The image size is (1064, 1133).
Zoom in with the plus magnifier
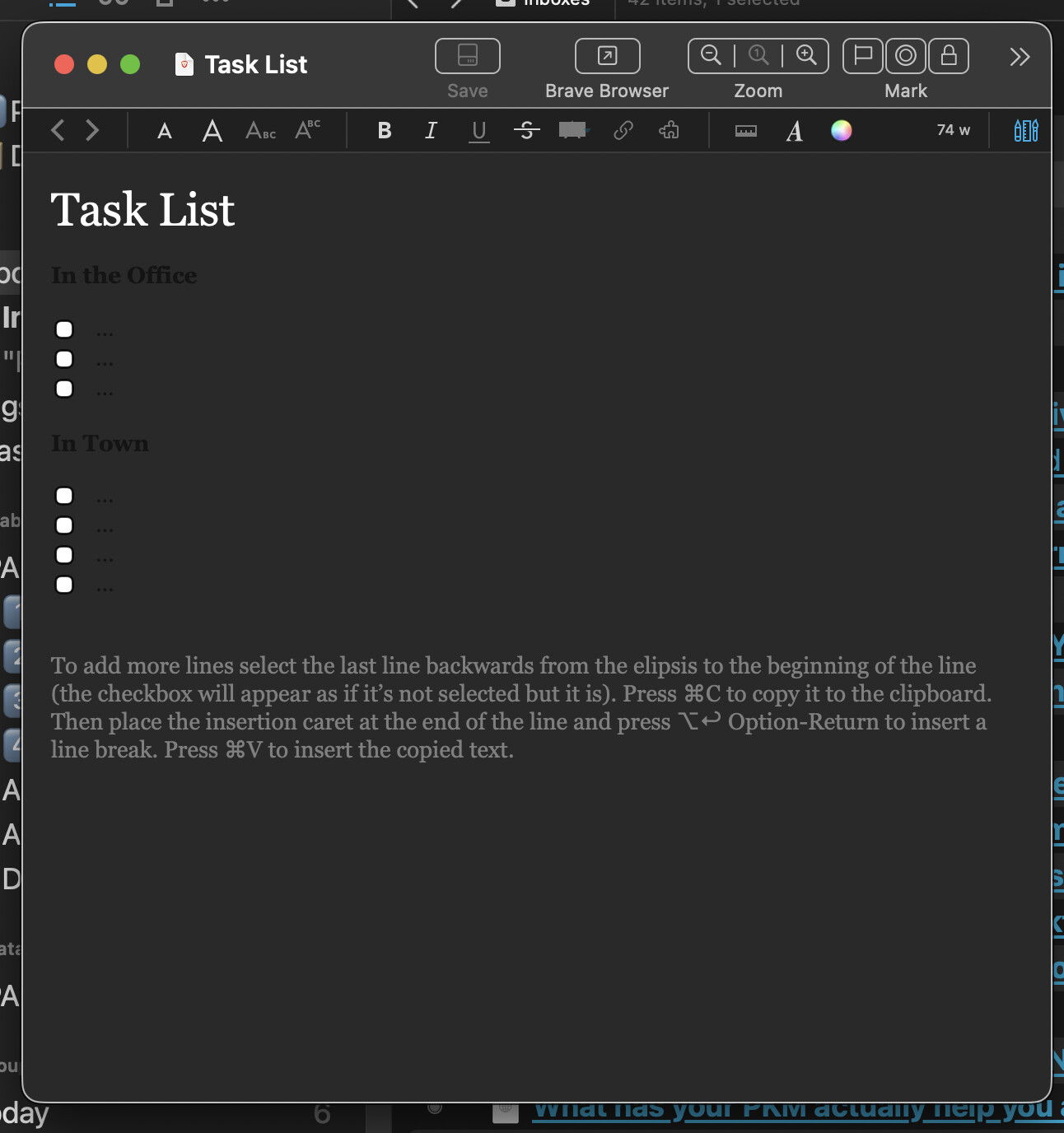click(x=806, y=56)
